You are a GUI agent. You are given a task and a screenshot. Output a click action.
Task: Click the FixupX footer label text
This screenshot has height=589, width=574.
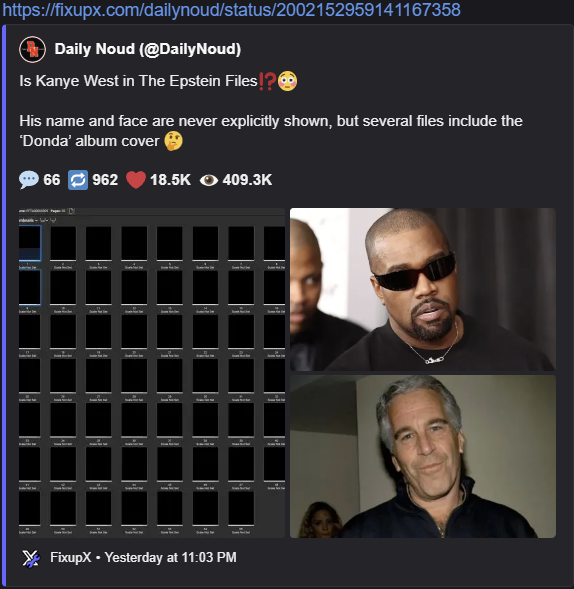pos(71,557)
